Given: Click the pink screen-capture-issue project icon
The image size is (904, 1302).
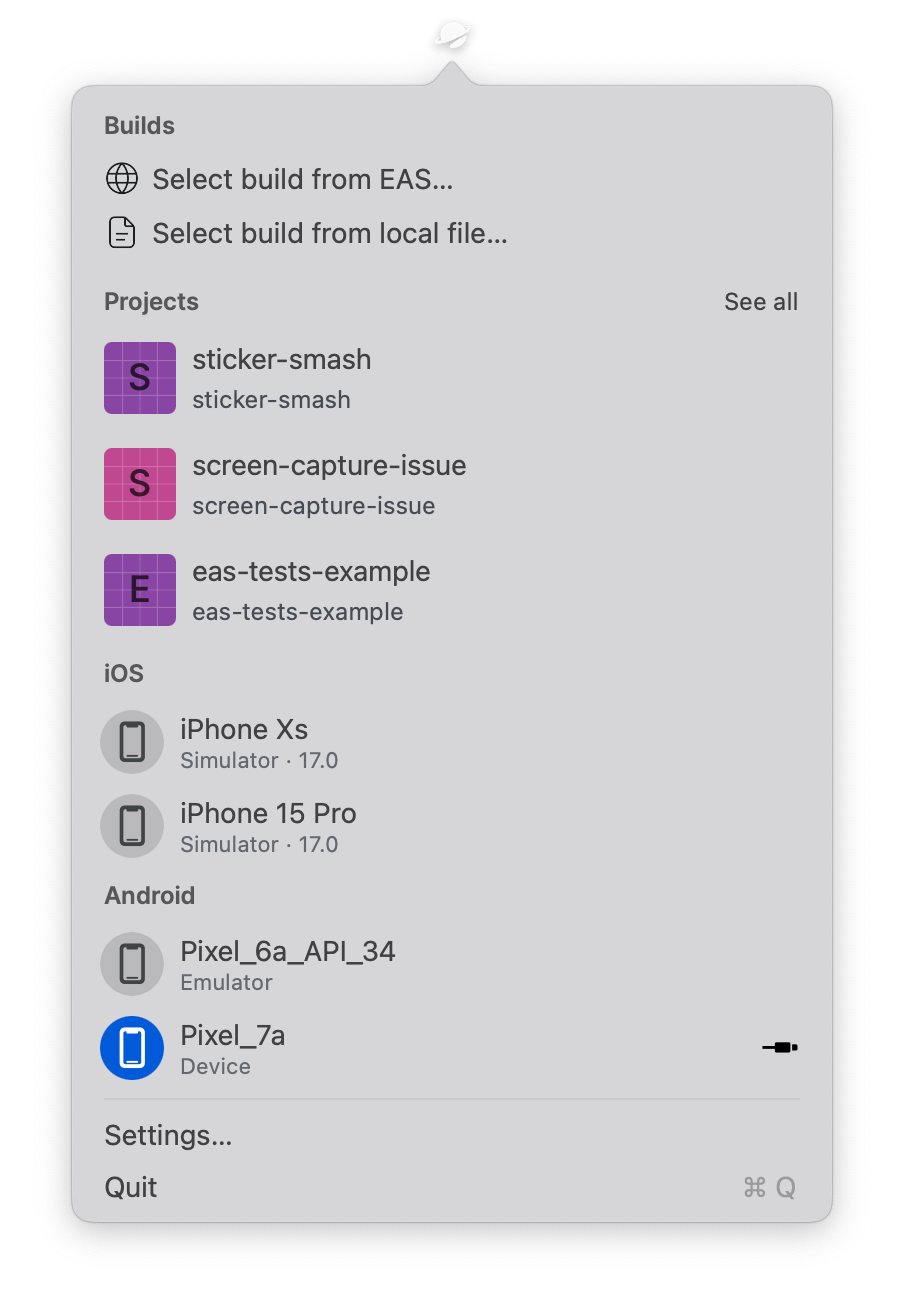Looking at the screenshot, I should [x=140, y=484].
